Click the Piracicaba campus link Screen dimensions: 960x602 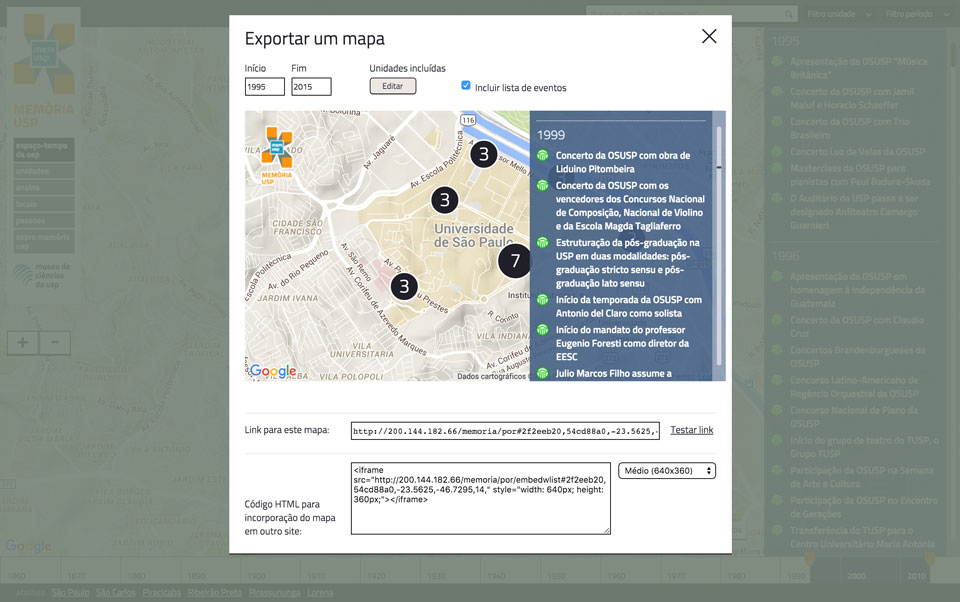(x=162, y=592)
